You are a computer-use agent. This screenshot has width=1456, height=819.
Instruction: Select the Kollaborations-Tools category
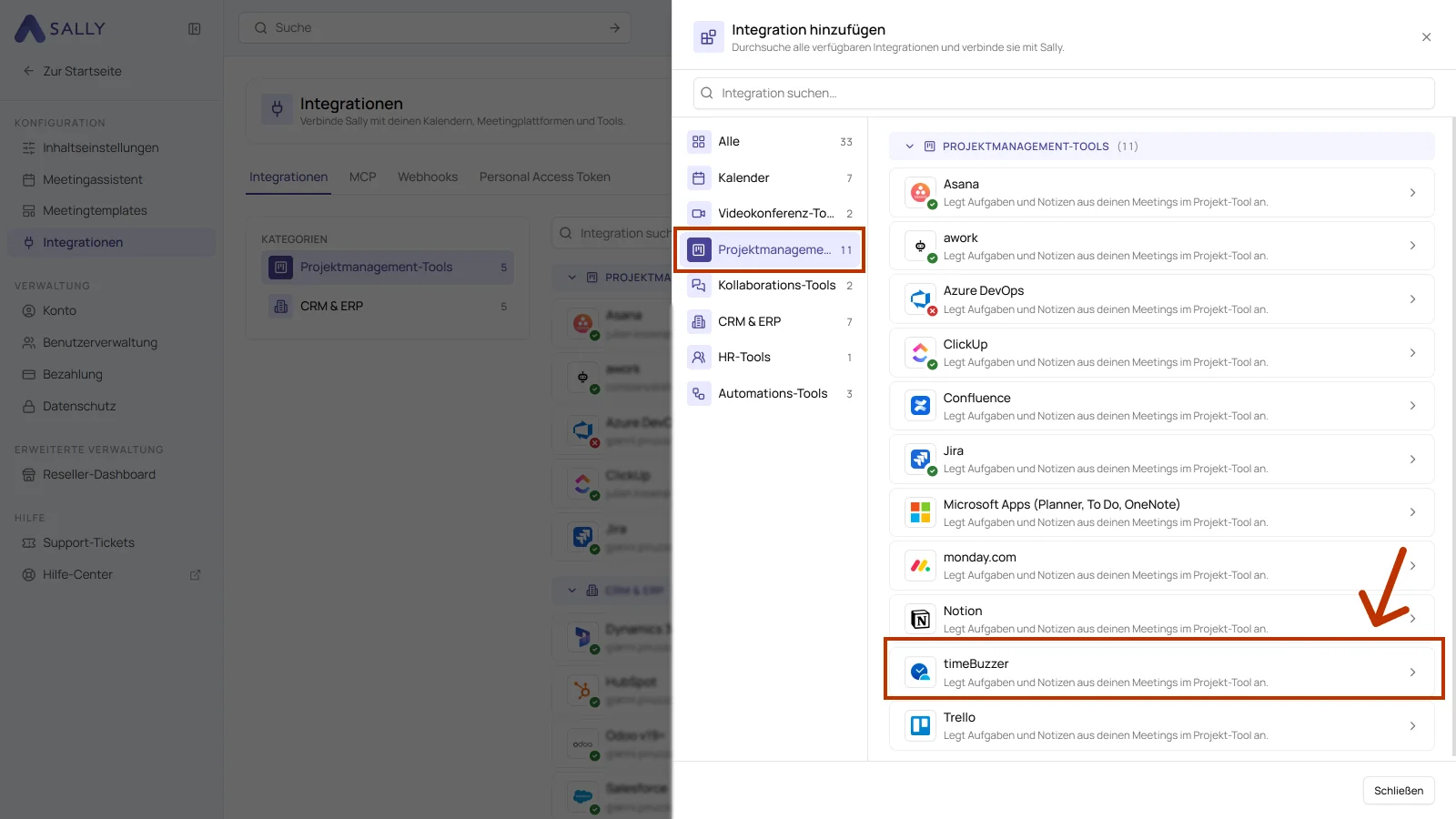pyautogui.click(x=771, y=285)
